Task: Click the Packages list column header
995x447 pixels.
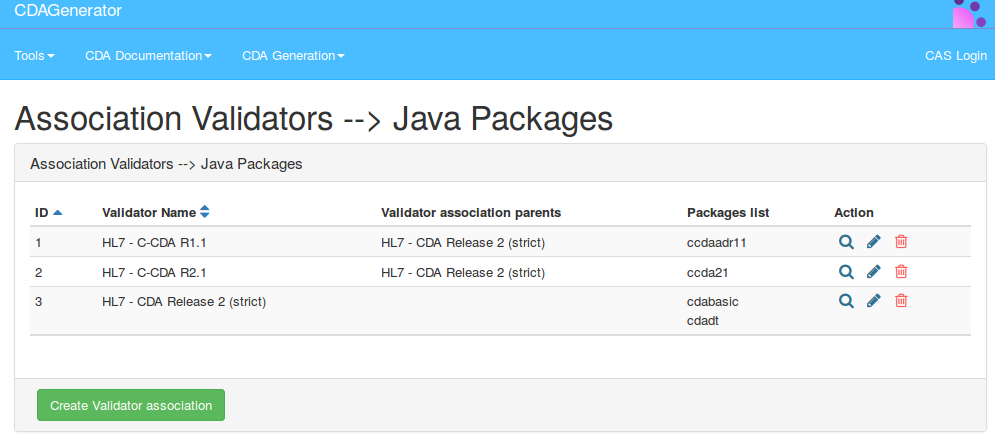Action: (727, 213)
